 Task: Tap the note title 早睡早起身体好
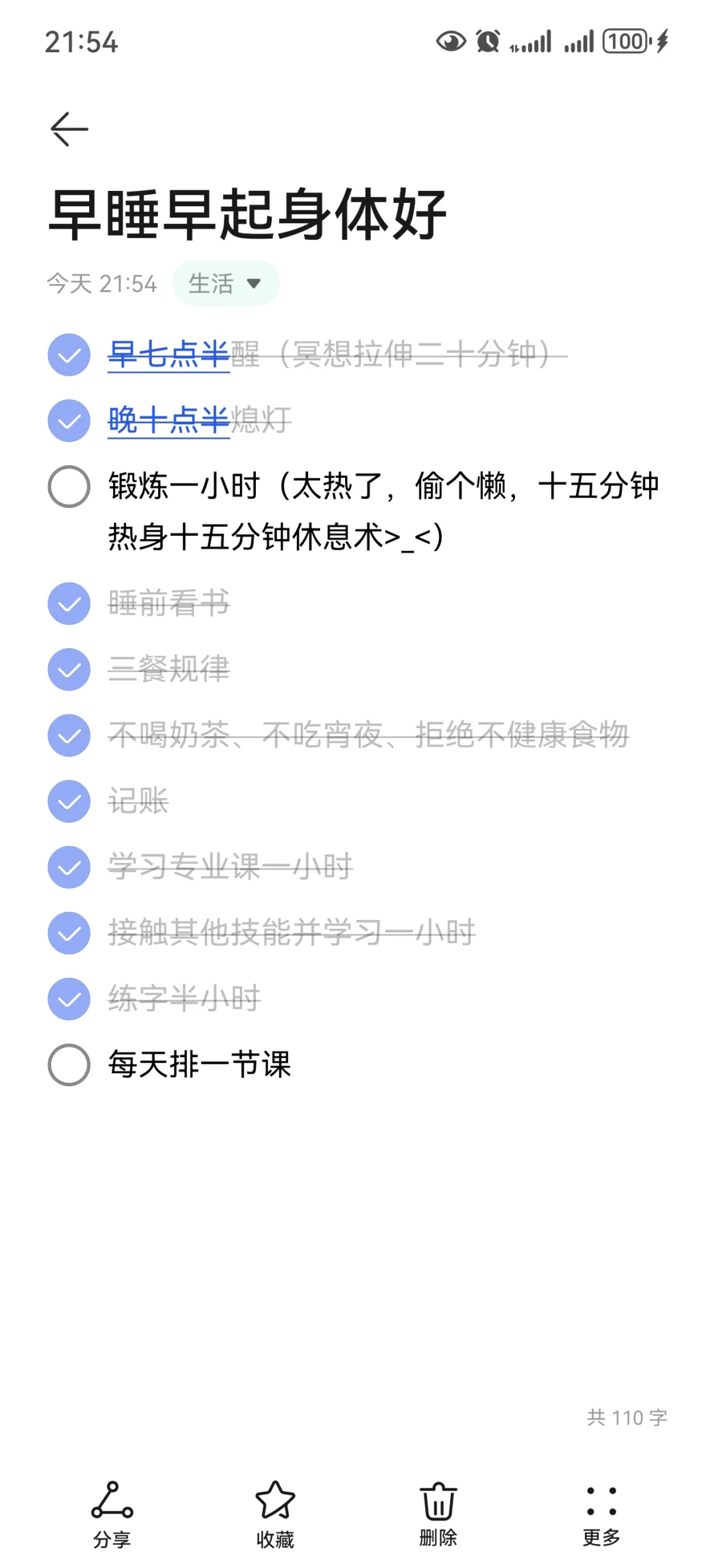[x=248, y=215]
